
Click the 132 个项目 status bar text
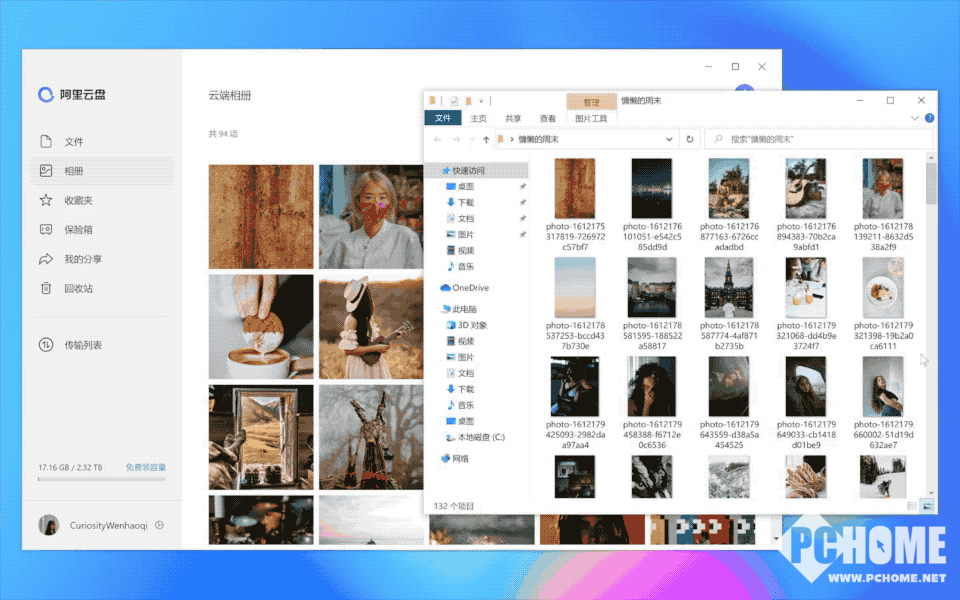click(x=454, y=506)
